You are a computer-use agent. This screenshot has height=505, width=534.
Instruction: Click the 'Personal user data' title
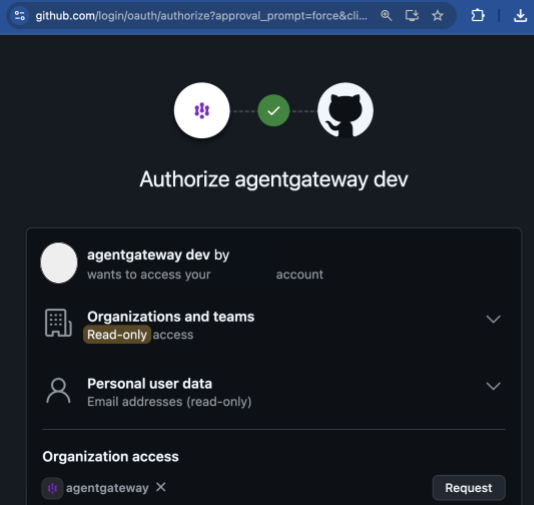[x=150, y=384]
